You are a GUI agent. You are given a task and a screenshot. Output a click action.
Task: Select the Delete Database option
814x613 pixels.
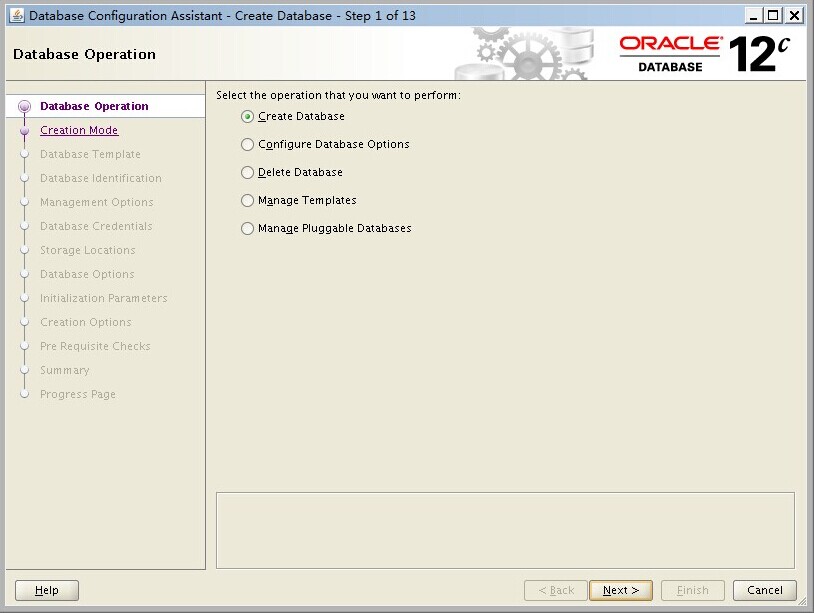point(248,172)
